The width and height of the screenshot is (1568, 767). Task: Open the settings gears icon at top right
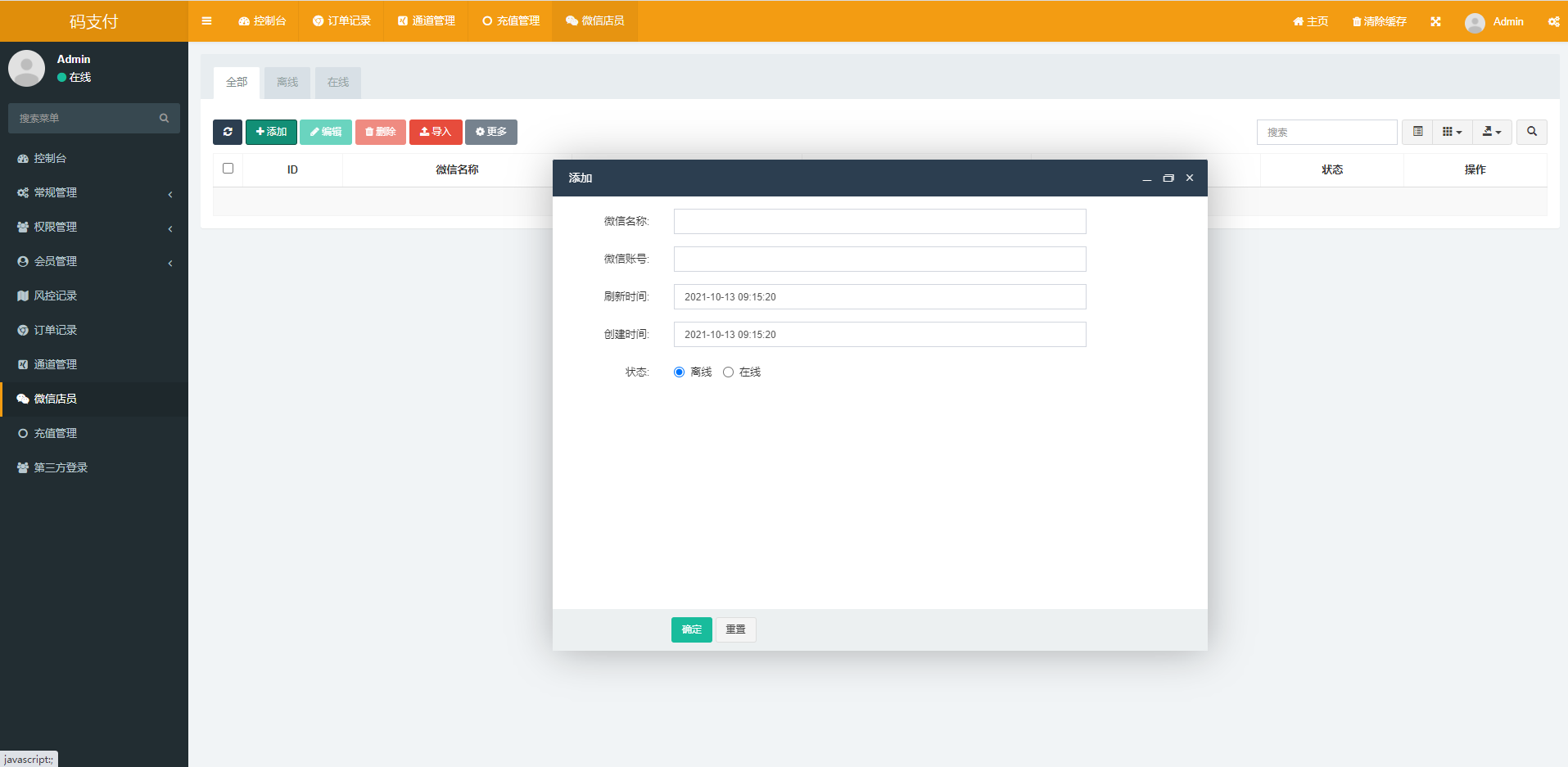click(x=1553, y=22)
